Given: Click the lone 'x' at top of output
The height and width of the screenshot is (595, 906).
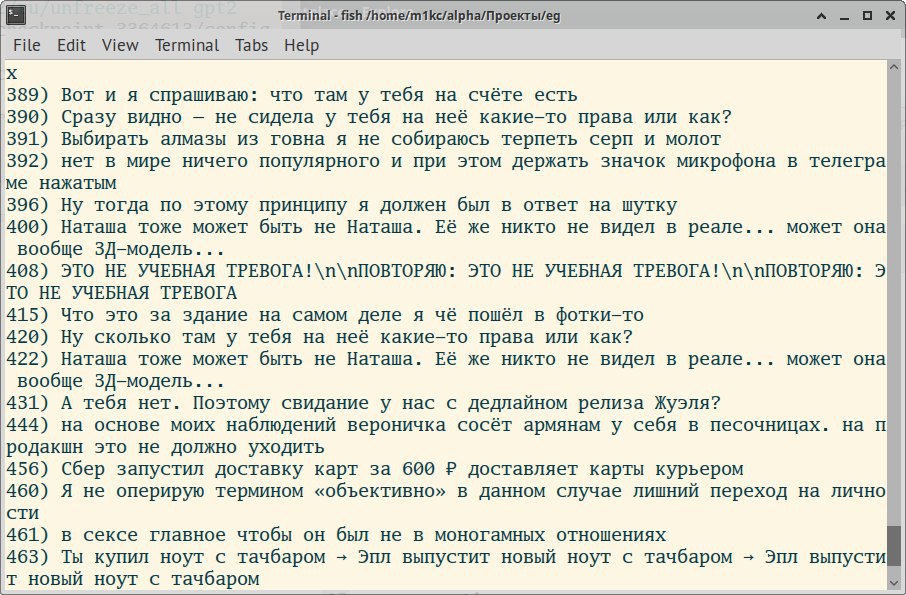Looking at the screenshot, I should click(12, 73).
